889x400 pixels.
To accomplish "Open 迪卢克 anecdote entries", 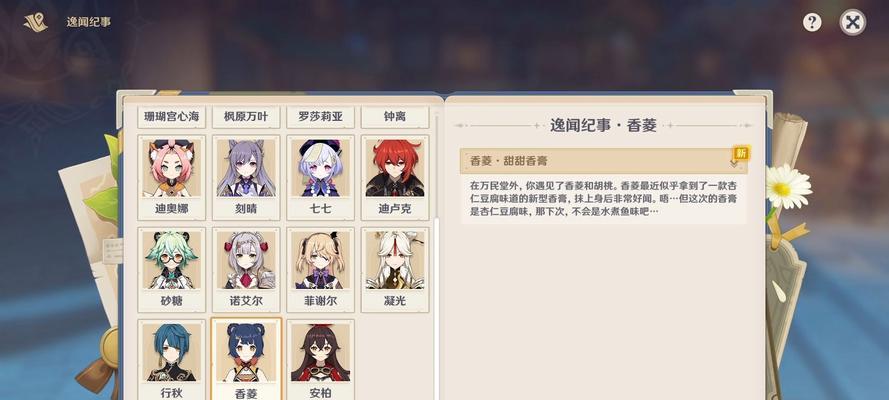I will (x=395, y=177).
